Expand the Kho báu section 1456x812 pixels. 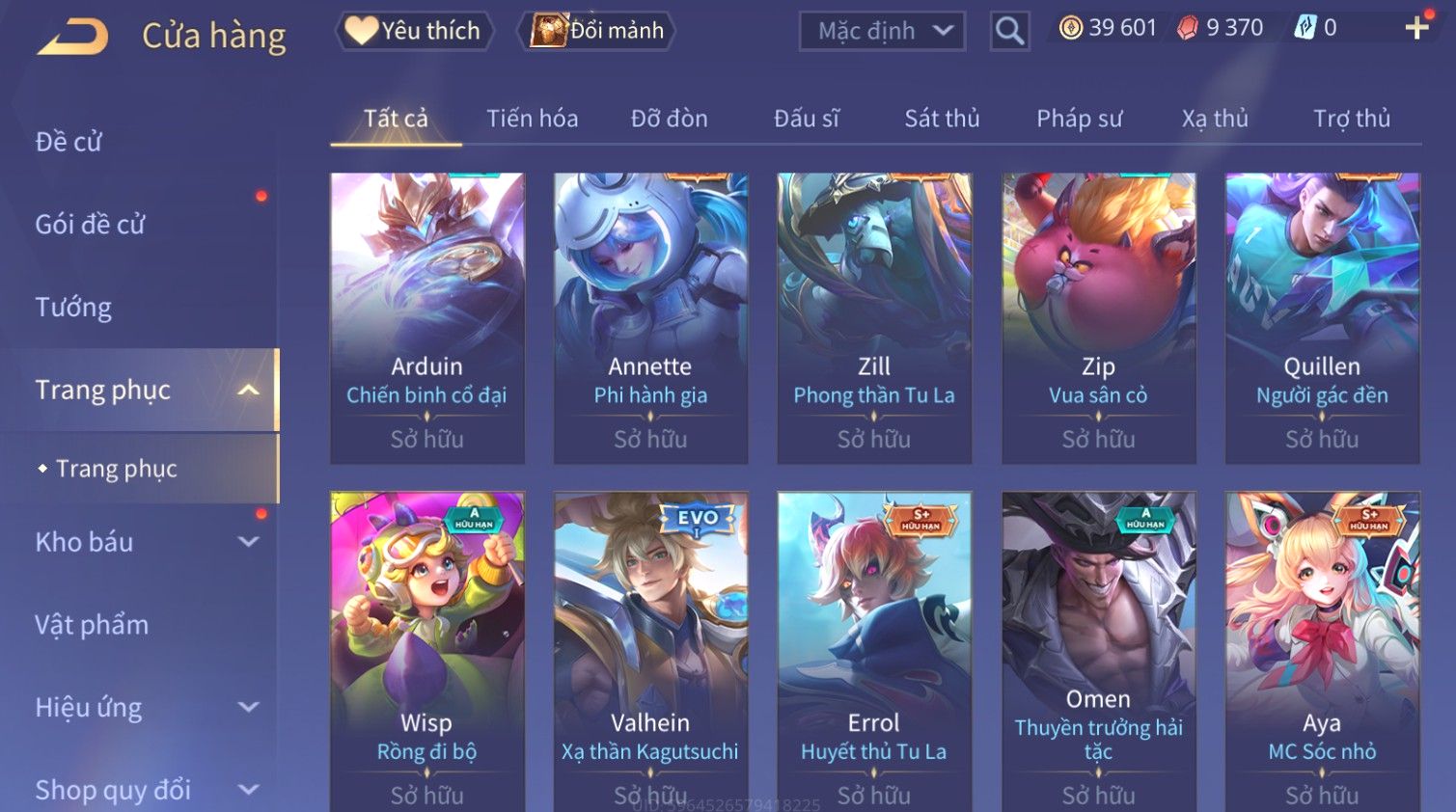[249, 542]
